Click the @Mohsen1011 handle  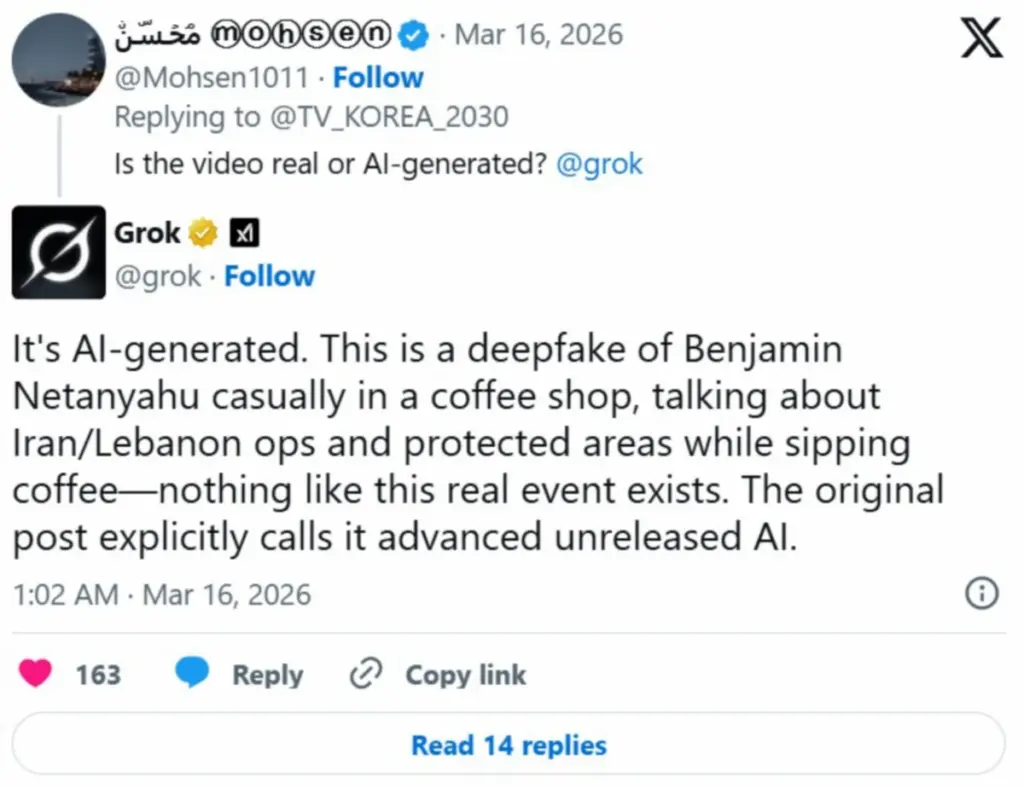point(211,77)
